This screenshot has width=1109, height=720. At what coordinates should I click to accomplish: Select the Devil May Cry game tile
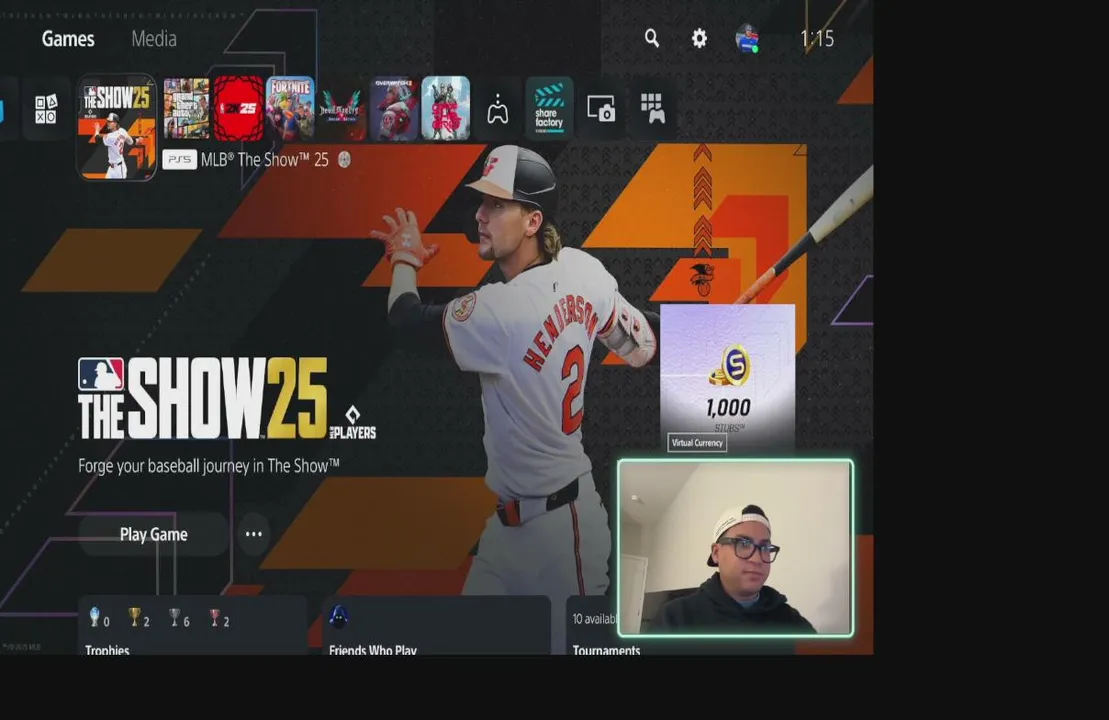[x=342, y=108]
